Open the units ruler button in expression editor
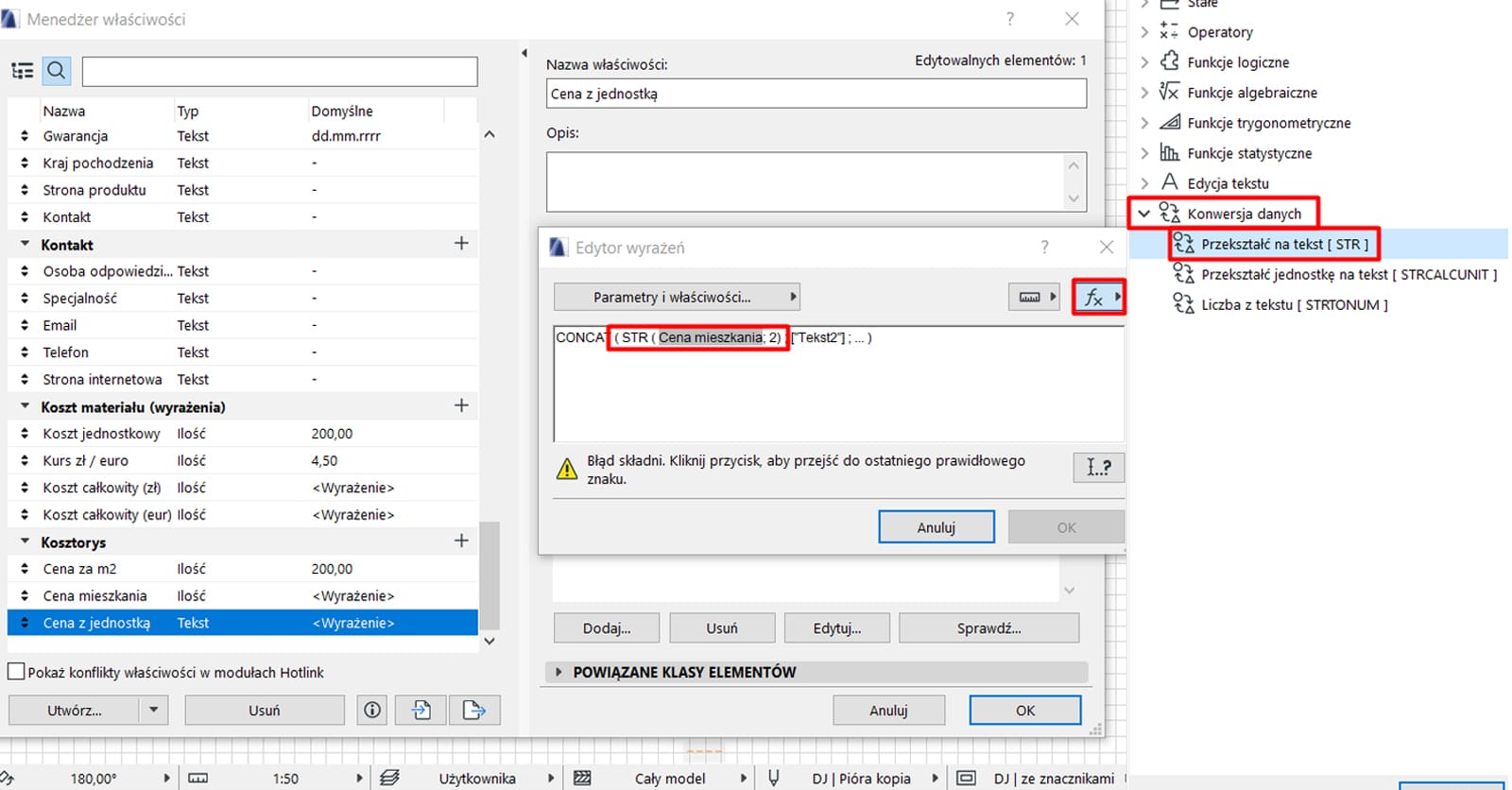This screenshot has height=790, width=1512. pos(1034,297)
